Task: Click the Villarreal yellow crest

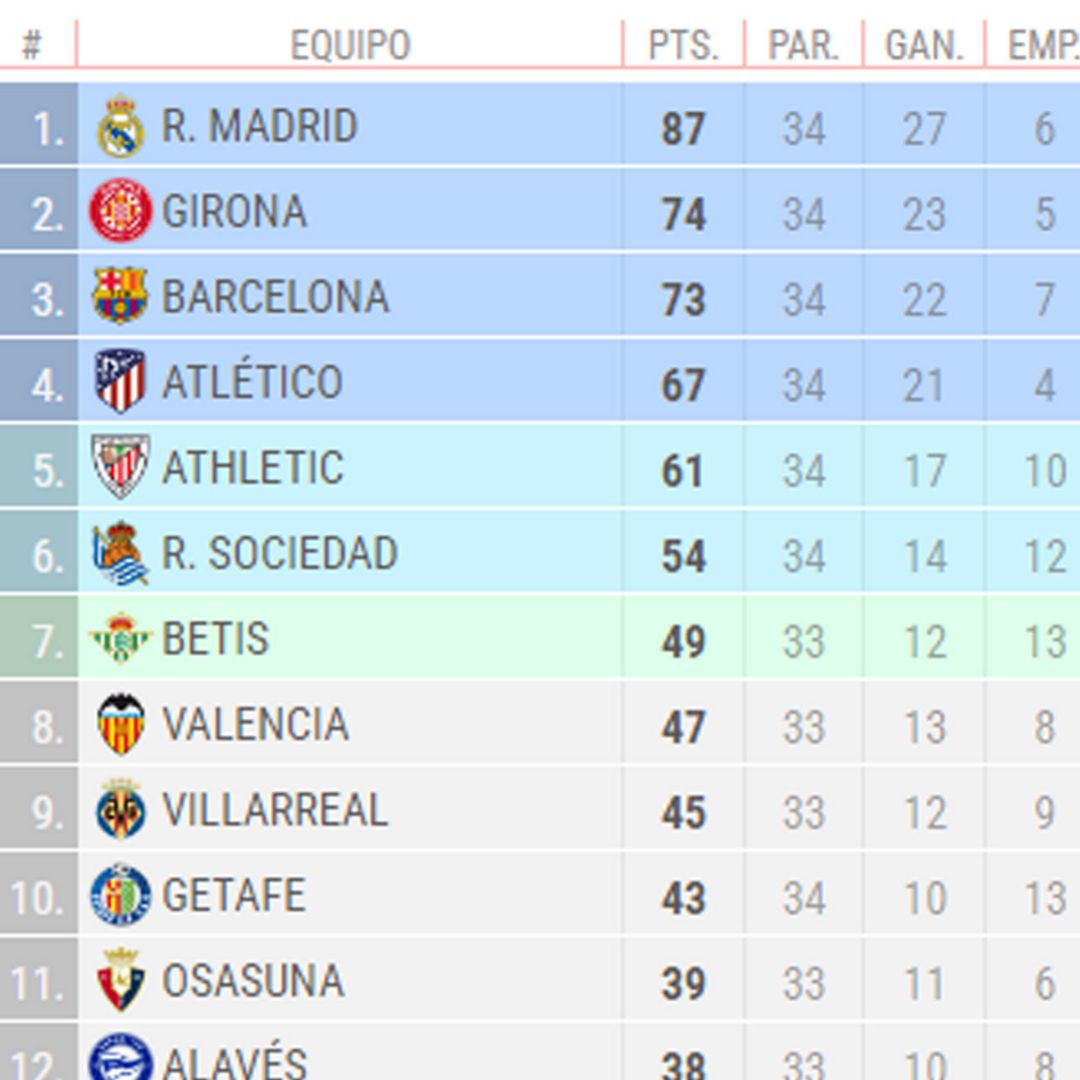Action: pyautogui.click(x=121, y=809)
